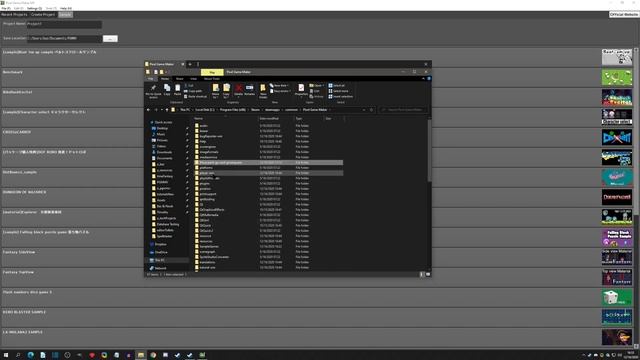The image size is (640, 360).
Task: Open the Share tab in Explorer ribbon
Action: pos(180,79)
